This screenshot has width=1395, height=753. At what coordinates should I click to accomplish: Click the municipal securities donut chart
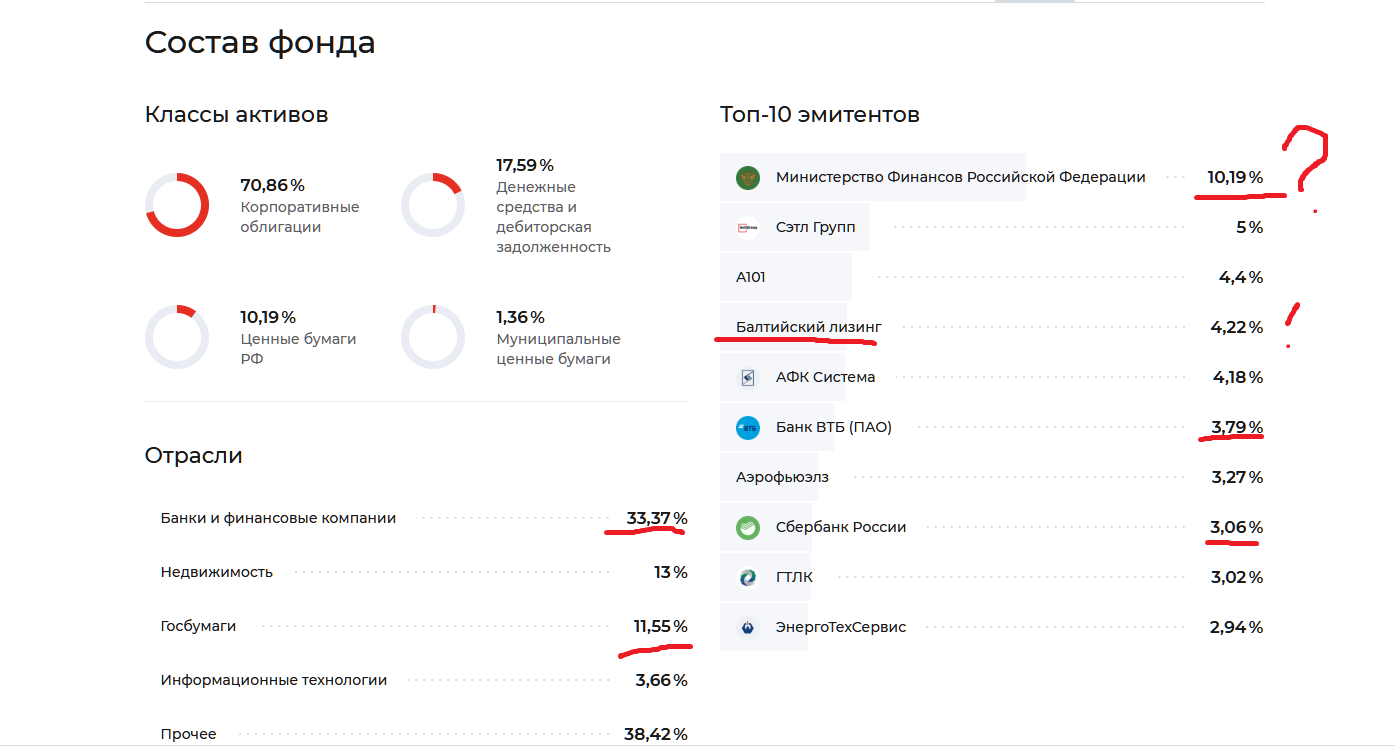pos(433,337)
